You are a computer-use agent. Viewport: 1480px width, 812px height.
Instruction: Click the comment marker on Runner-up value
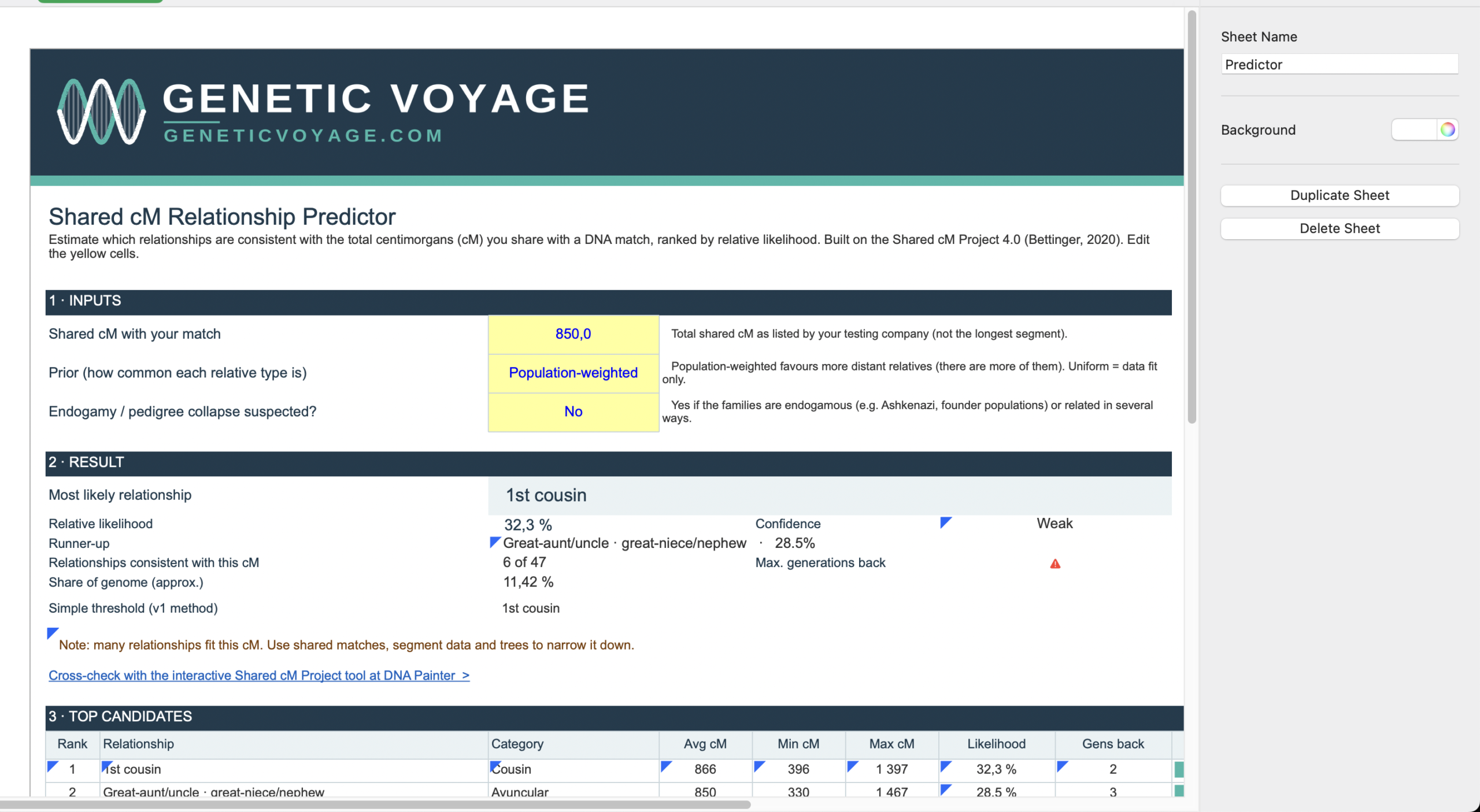(495, 542)
